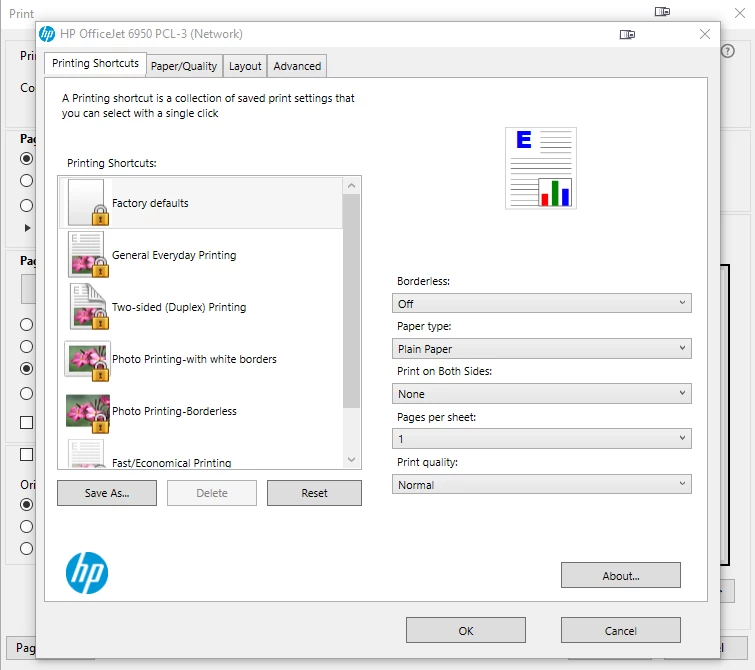The width and height of the screenshot is (755, 670).
Task: Open the About... dialog
Action: coord(621,575)
